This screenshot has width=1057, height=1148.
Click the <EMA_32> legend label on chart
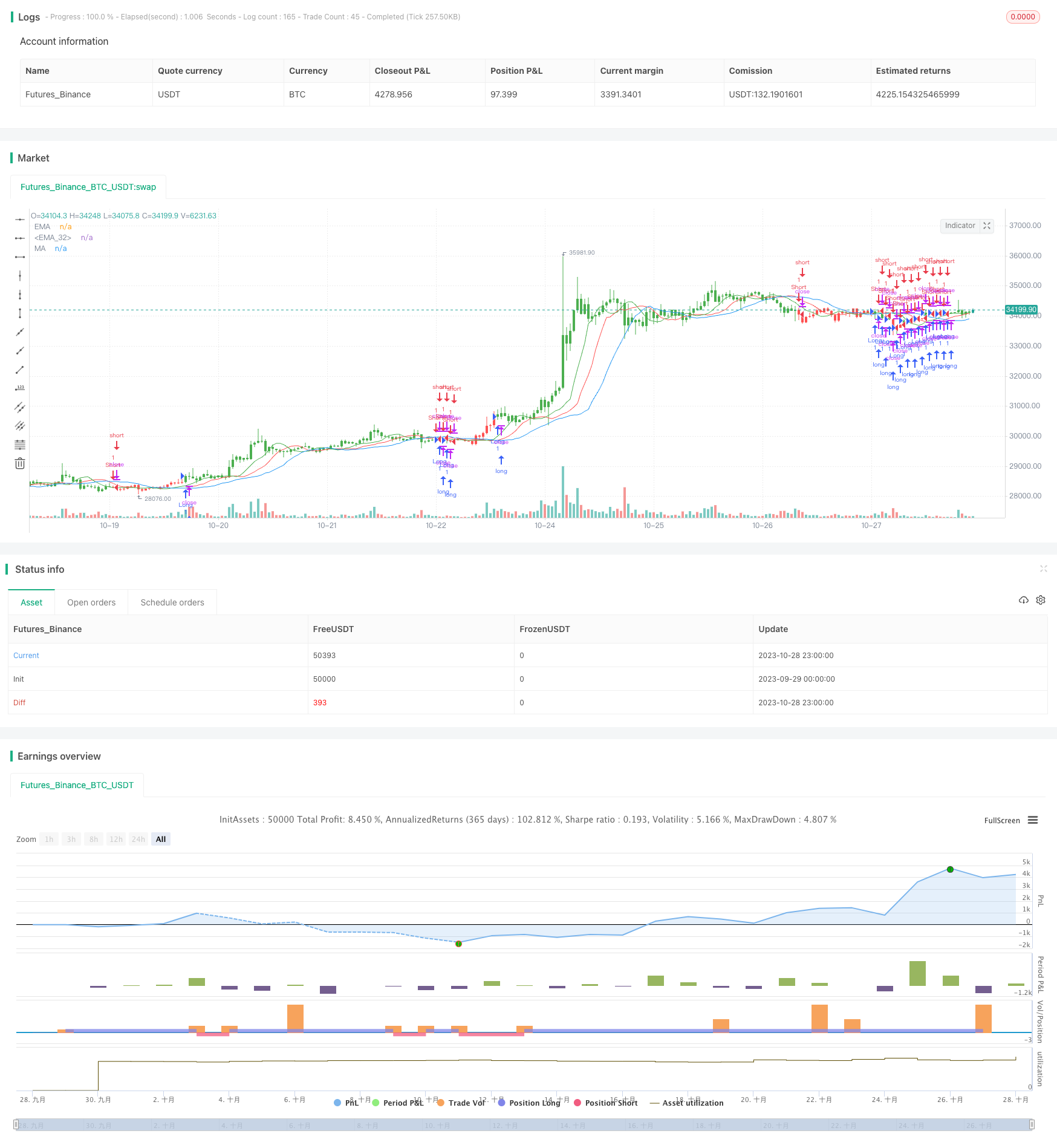coord(53,238)
